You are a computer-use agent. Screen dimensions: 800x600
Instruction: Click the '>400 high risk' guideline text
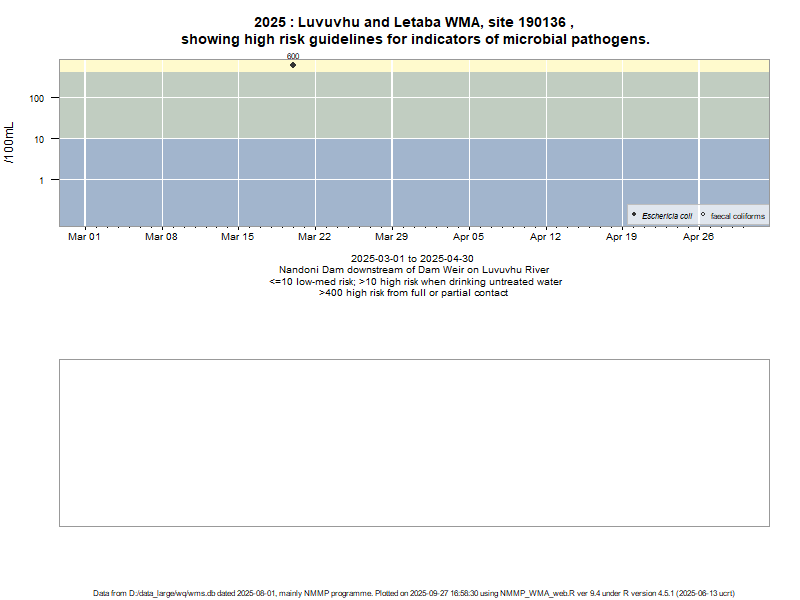413,293
